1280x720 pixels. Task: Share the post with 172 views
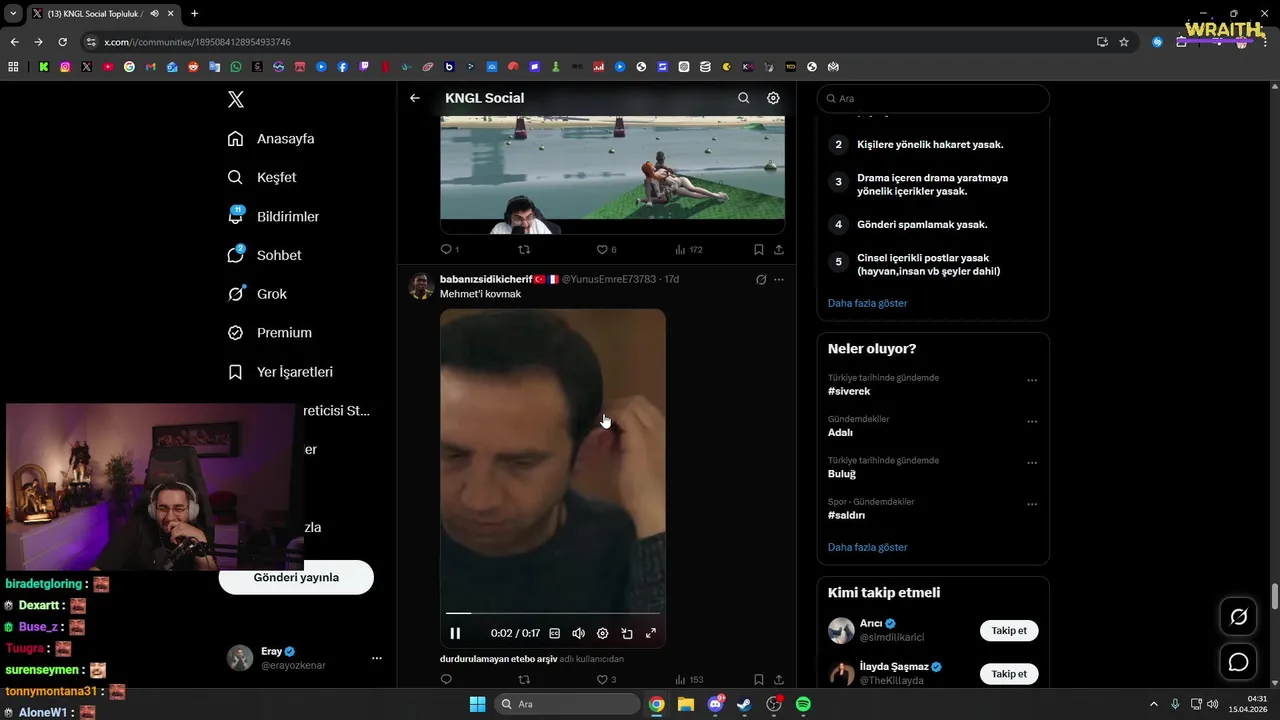(x=779, y=249)
